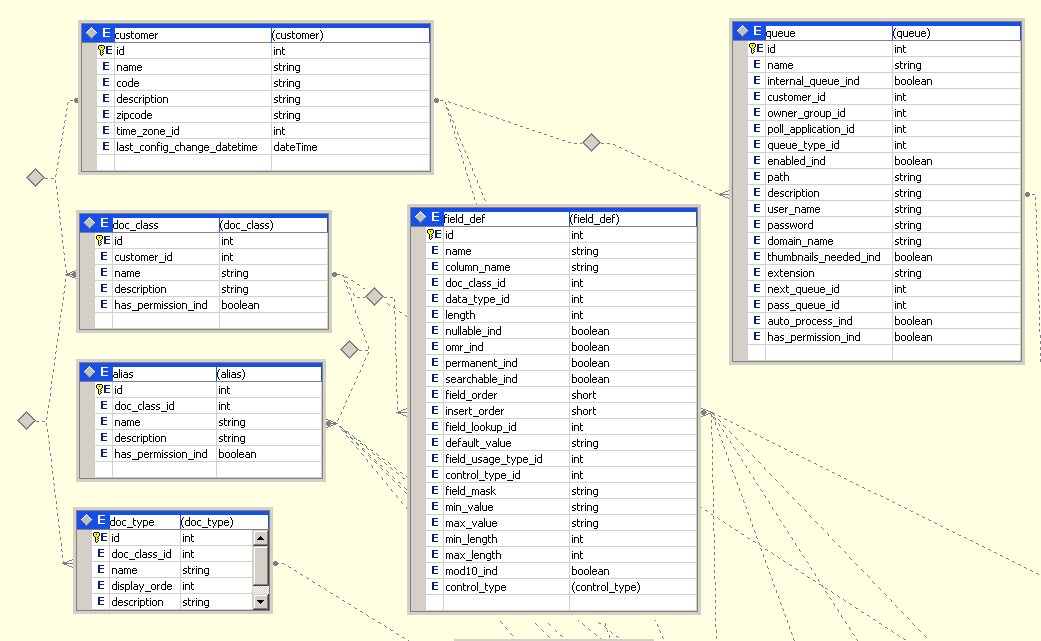The height and width of the screenshot is (641, 1041).
Task: Click the key icon on doc_type id row
Action: coord(98,538)
